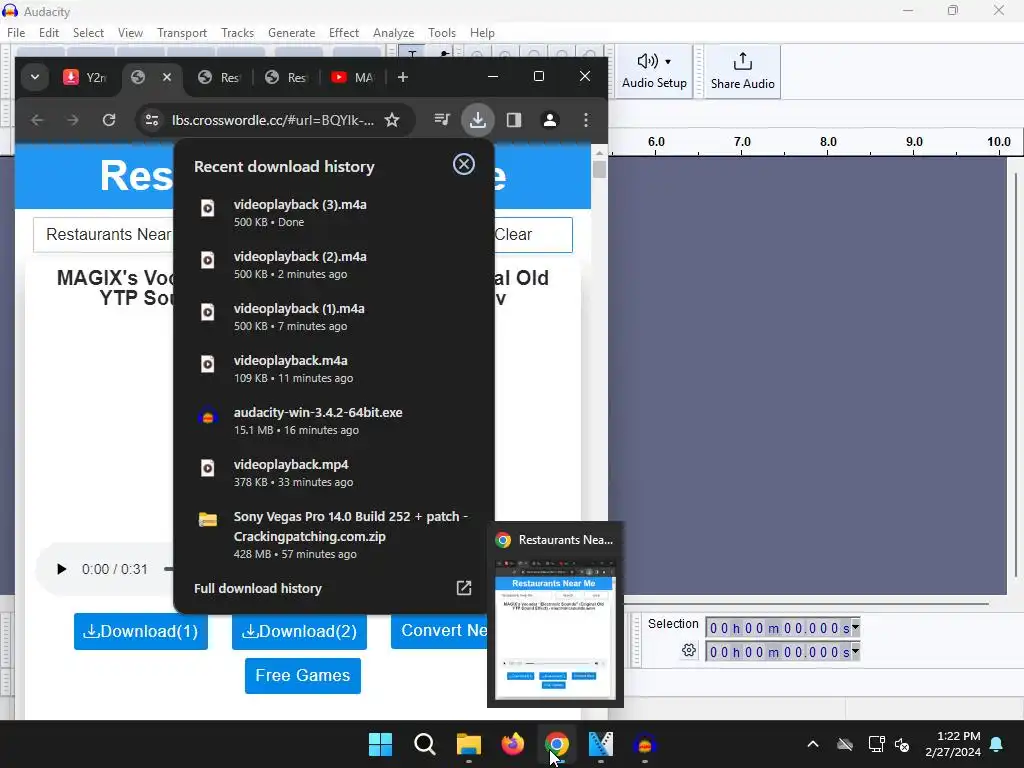
Task: Open Audacity Help menu
Action: coord(482,33)
